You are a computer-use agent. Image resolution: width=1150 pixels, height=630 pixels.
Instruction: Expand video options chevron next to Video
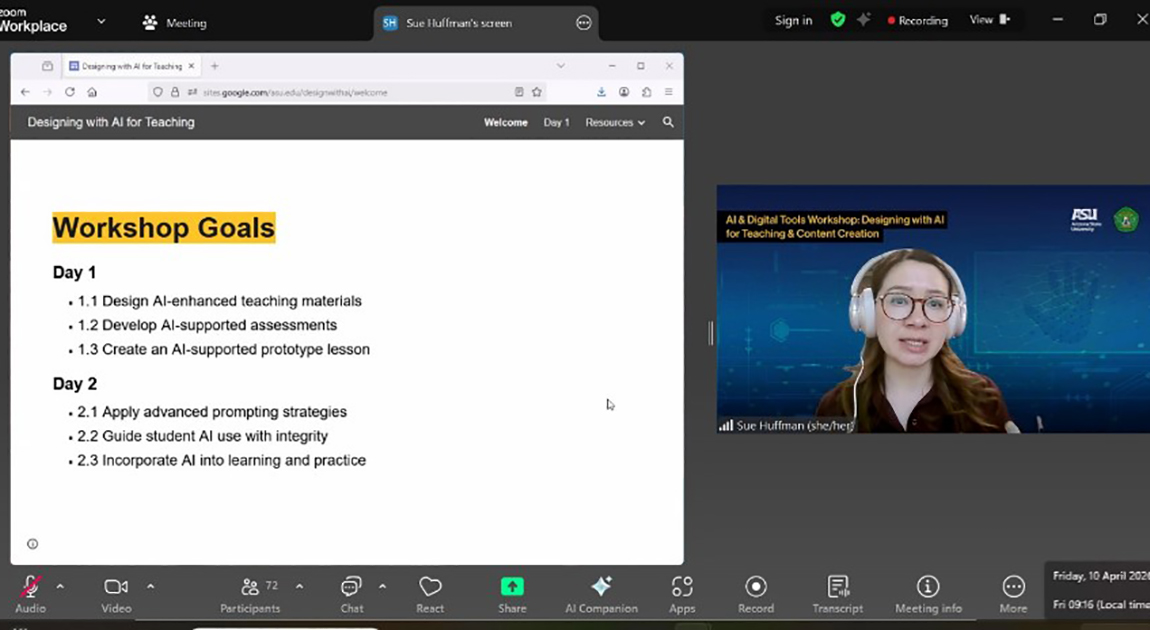click(x=150, y=587)
